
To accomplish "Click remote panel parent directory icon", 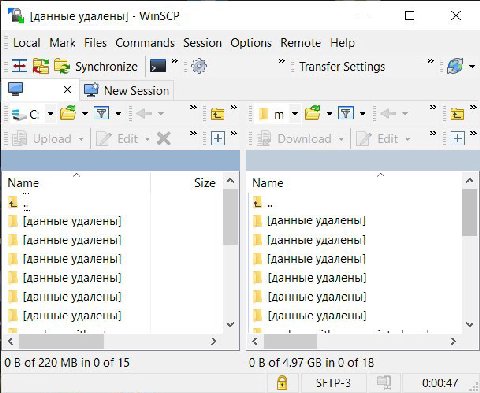I will 457,114.
